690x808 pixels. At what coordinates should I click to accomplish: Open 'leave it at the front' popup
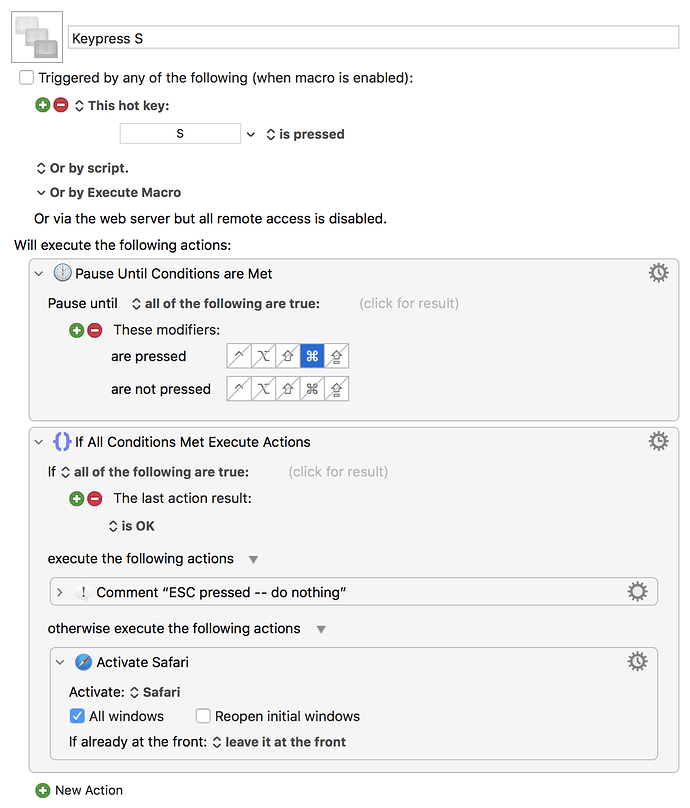click(x=279, y=742)
